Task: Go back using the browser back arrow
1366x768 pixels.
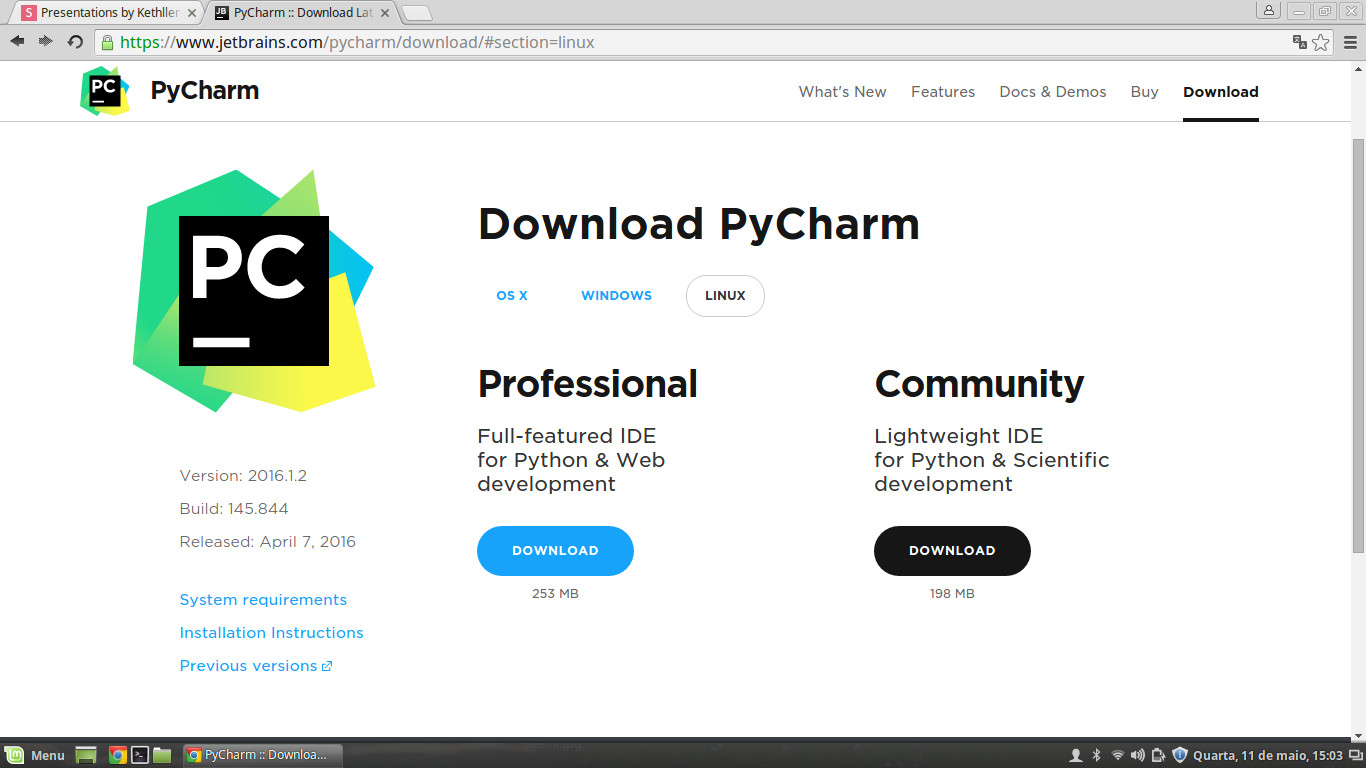Action: click(17, 41)
